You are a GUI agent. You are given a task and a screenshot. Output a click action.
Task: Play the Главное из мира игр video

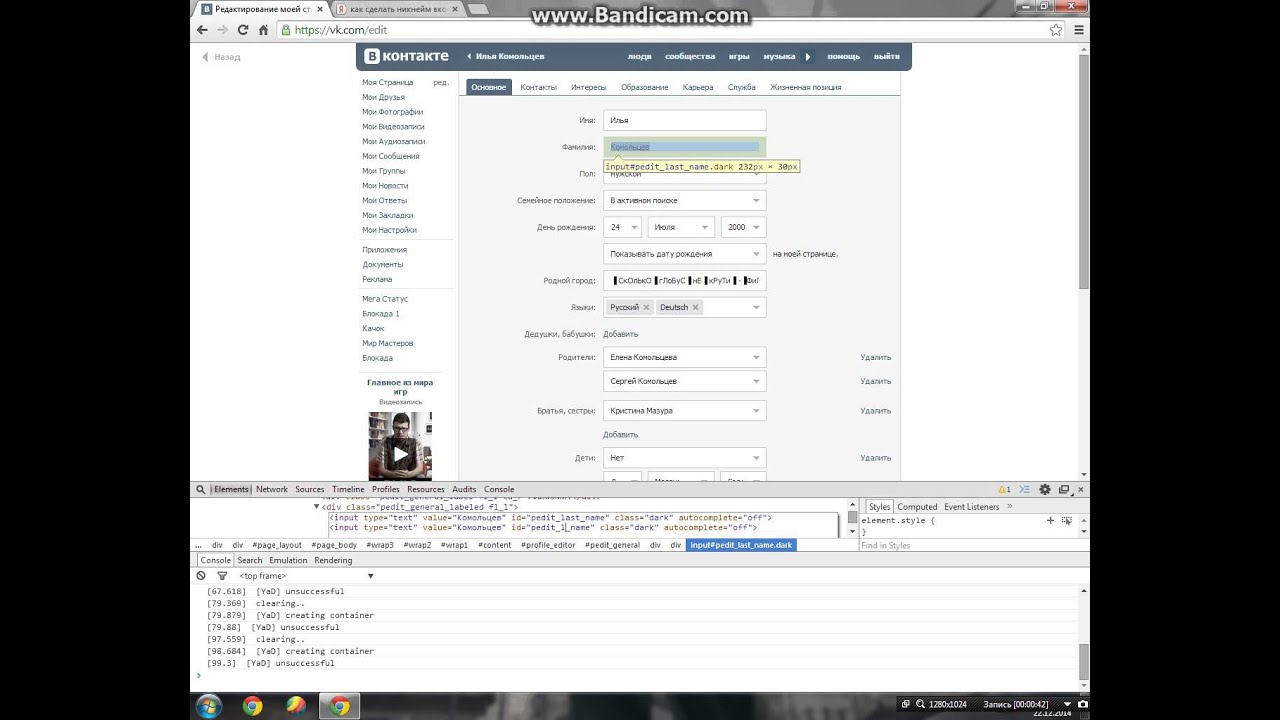click(x=400, y=453)
